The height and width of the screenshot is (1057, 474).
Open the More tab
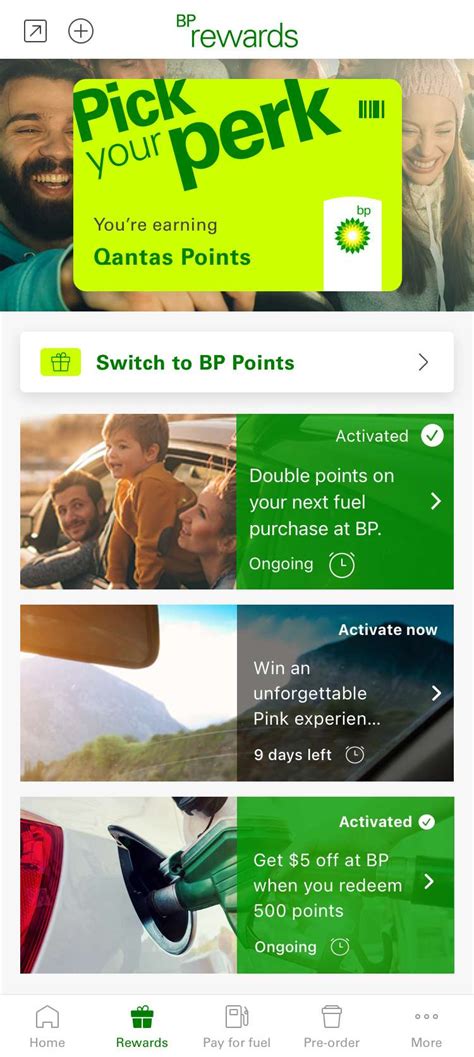click(426, 1026)
